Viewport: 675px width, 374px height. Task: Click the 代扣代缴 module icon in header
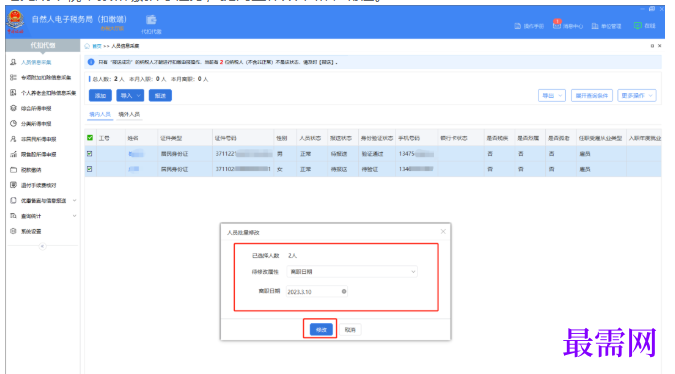click(151, 24)
